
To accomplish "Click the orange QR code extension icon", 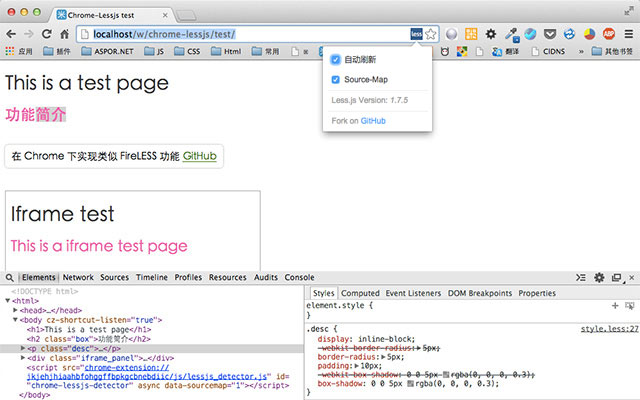I will 471,34.
